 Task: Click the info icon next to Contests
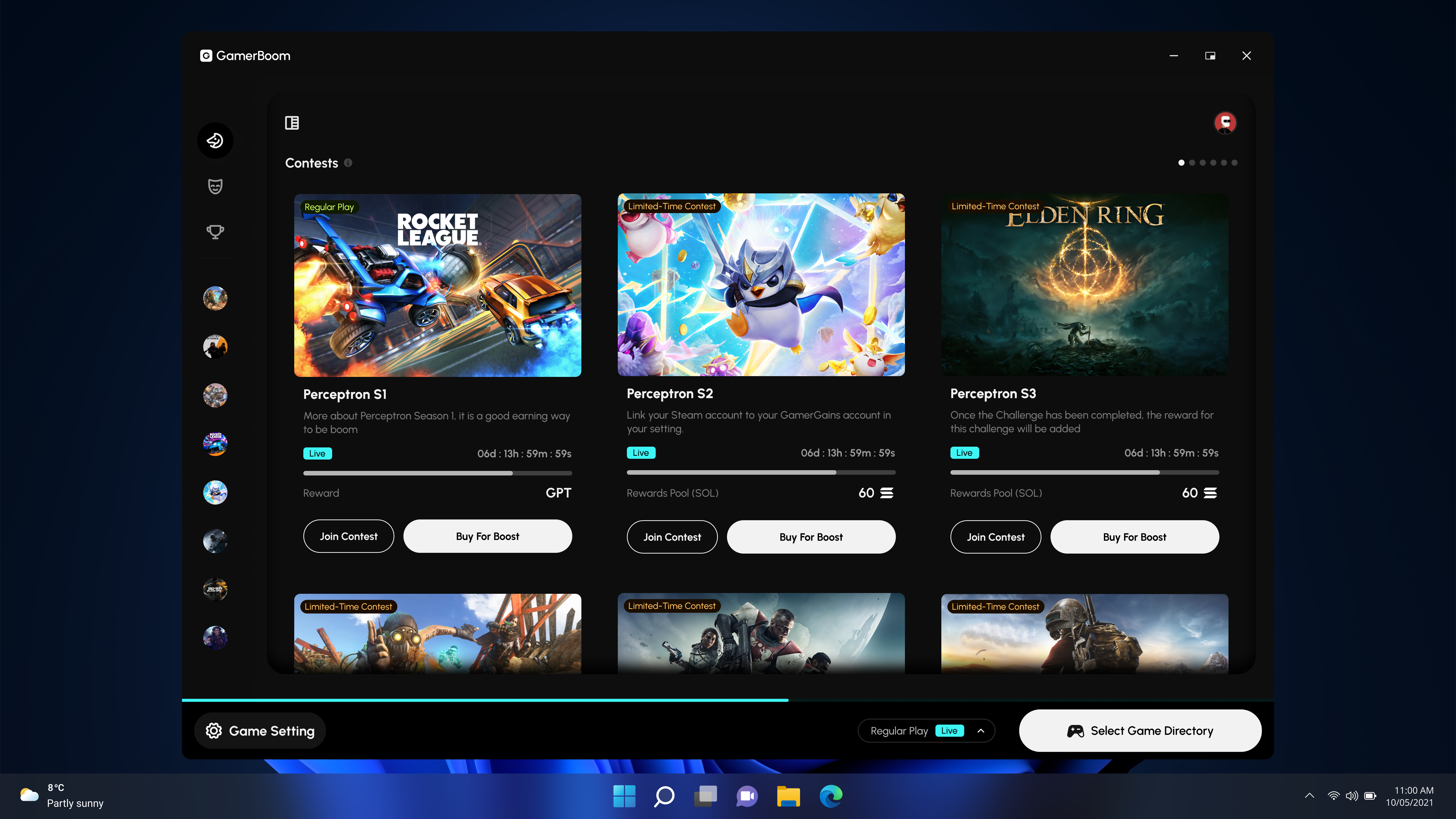pos(348,163)
